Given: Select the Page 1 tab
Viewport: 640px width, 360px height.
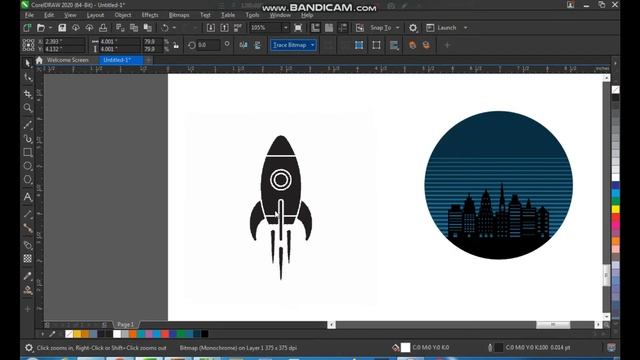Looking at the screenshot, I should point(125,324).
